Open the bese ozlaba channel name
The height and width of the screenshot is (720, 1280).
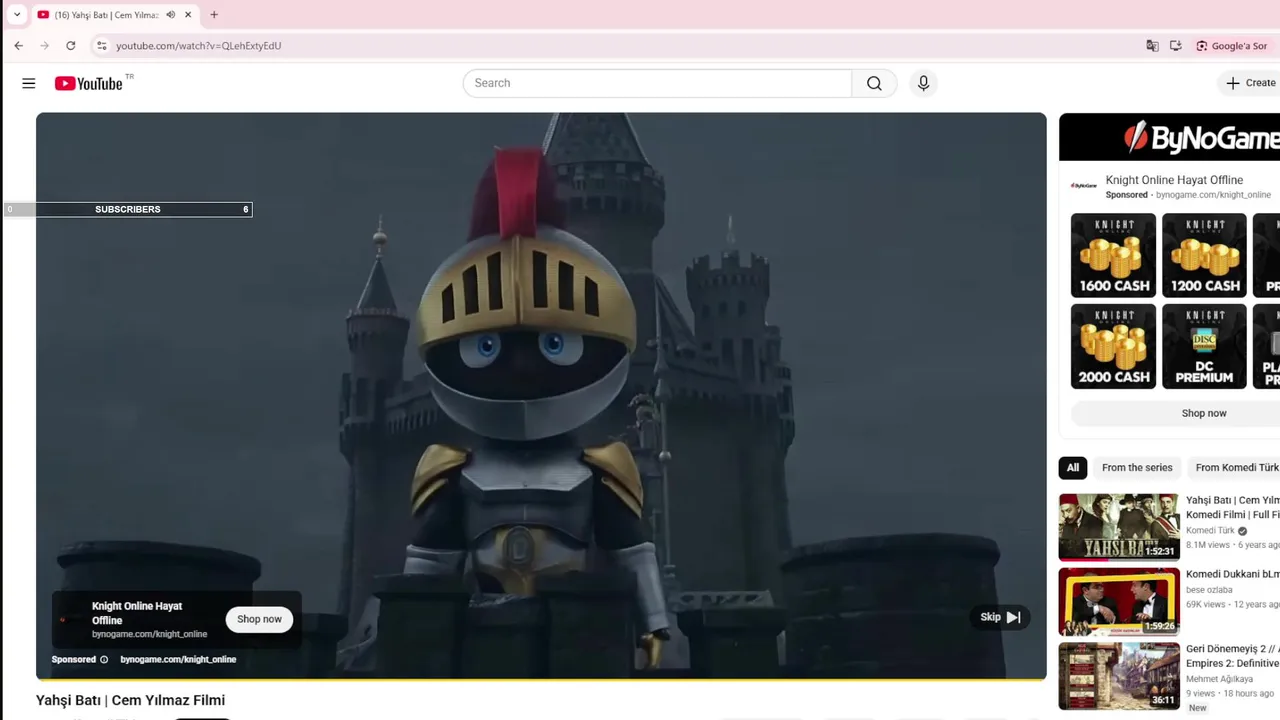point(1209,590)
